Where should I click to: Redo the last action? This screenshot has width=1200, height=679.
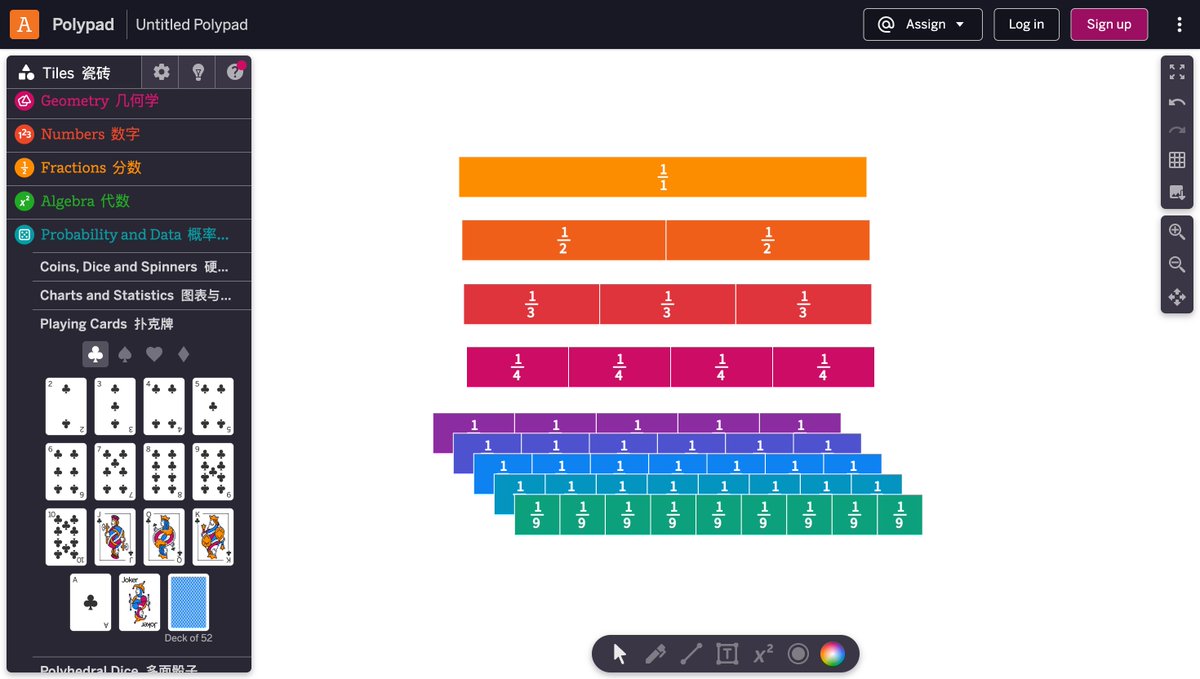pos(1177,131)
